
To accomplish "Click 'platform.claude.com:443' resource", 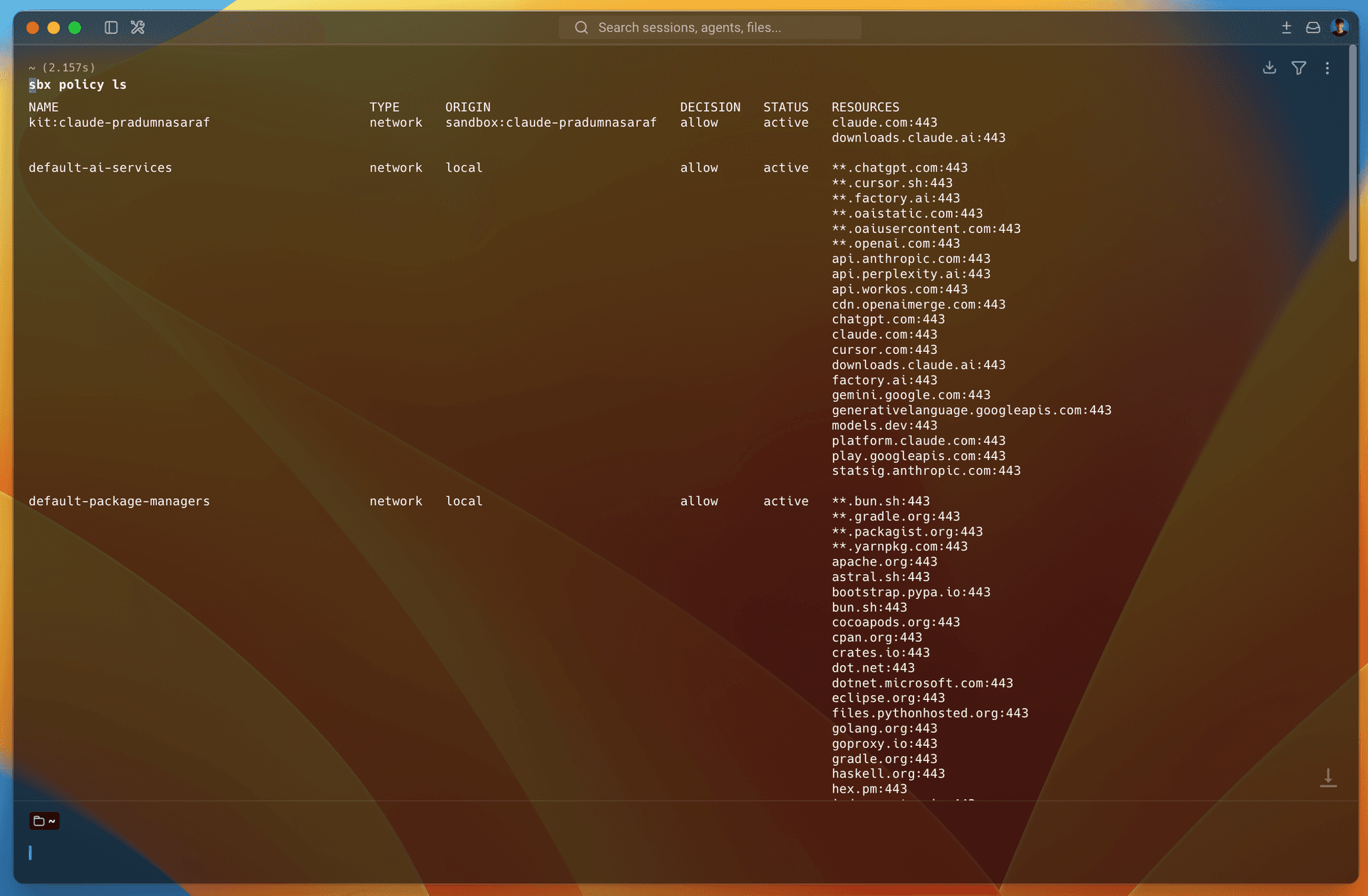I will tap(918, 440).
